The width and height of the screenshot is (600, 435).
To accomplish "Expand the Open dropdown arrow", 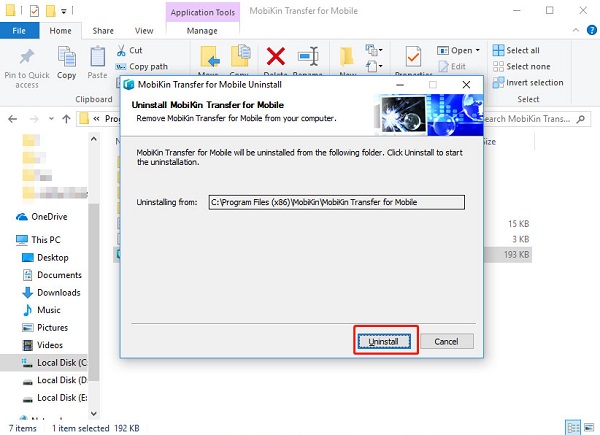I will pyautogui.click(x=478, y=51).
